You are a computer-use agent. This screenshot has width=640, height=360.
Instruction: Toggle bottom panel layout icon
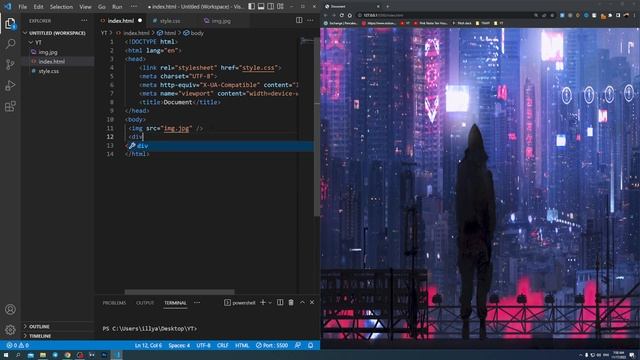pos(261,7)
